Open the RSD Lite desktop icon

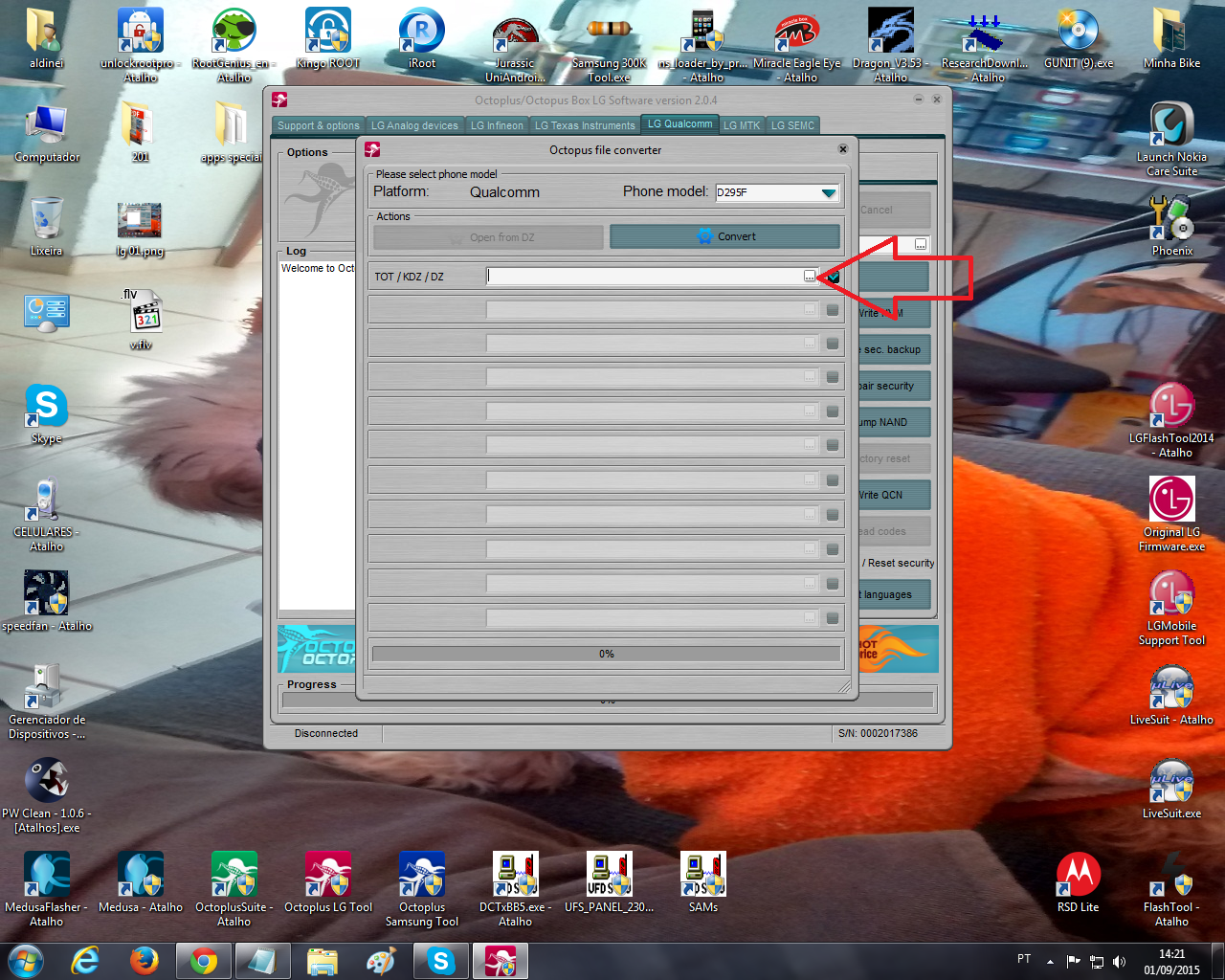tap(1078, 881)
